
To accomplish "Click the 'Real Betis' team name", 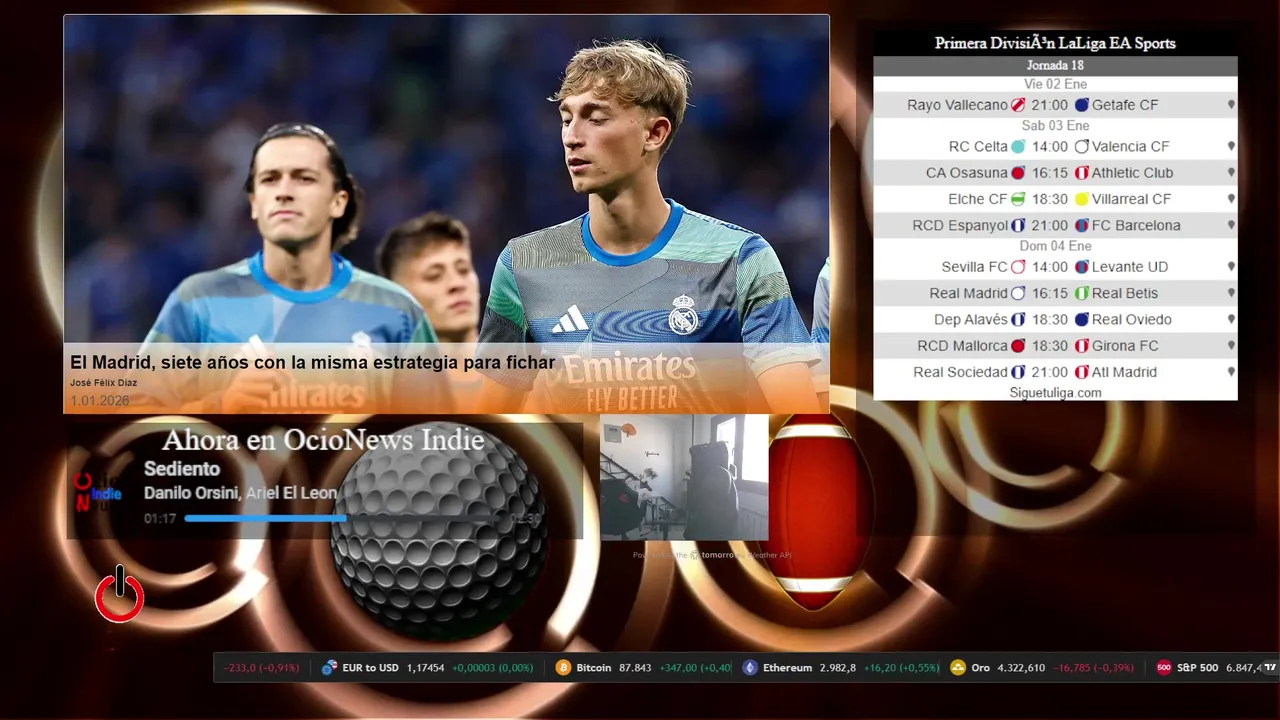I will 1125,293.
